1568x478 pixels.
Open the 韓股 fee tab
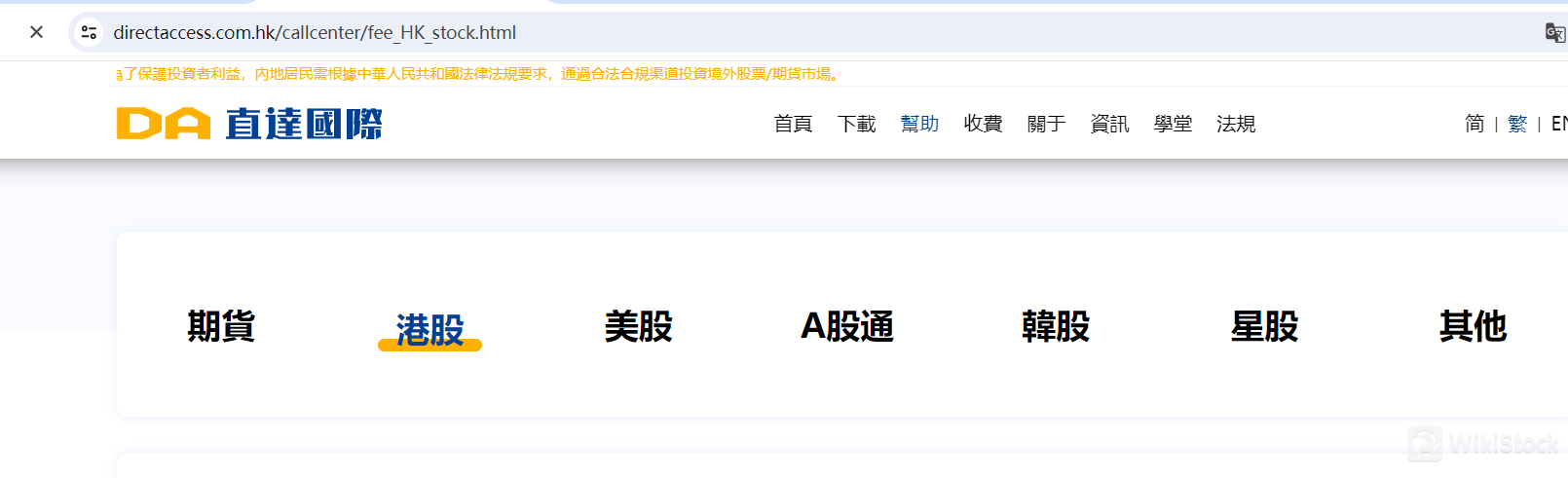click(1055, 326)
